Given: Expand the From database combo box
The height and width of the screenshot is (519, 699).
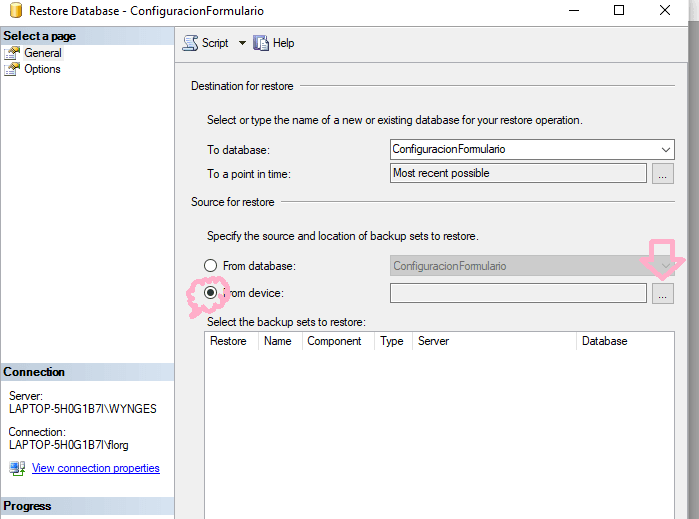Looking at the screenshot, I should click(x=666, y=266).
